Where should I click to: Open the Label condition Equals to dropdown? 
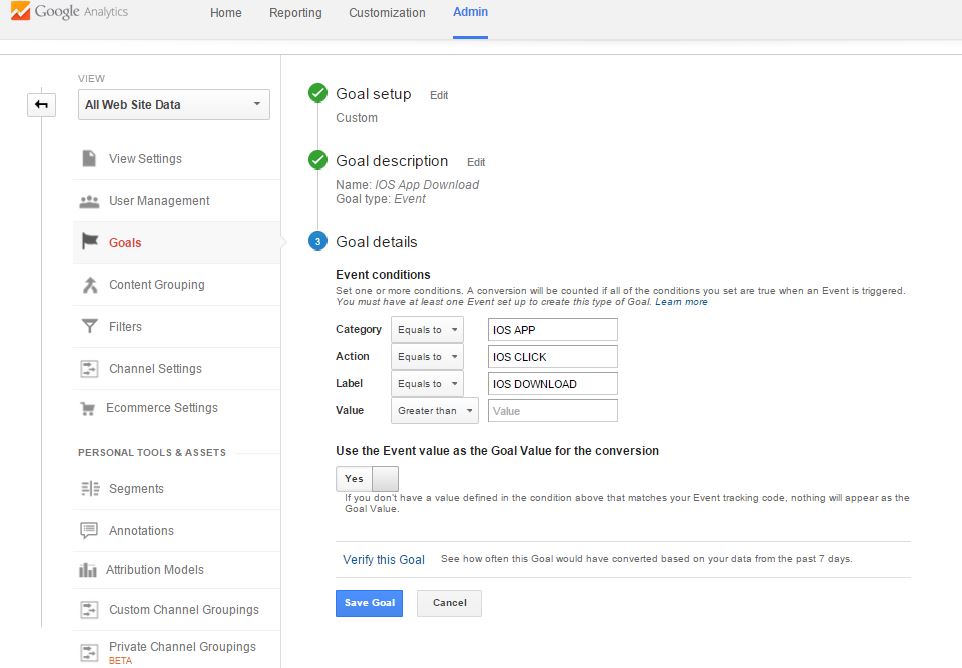(x=427, y=384)
